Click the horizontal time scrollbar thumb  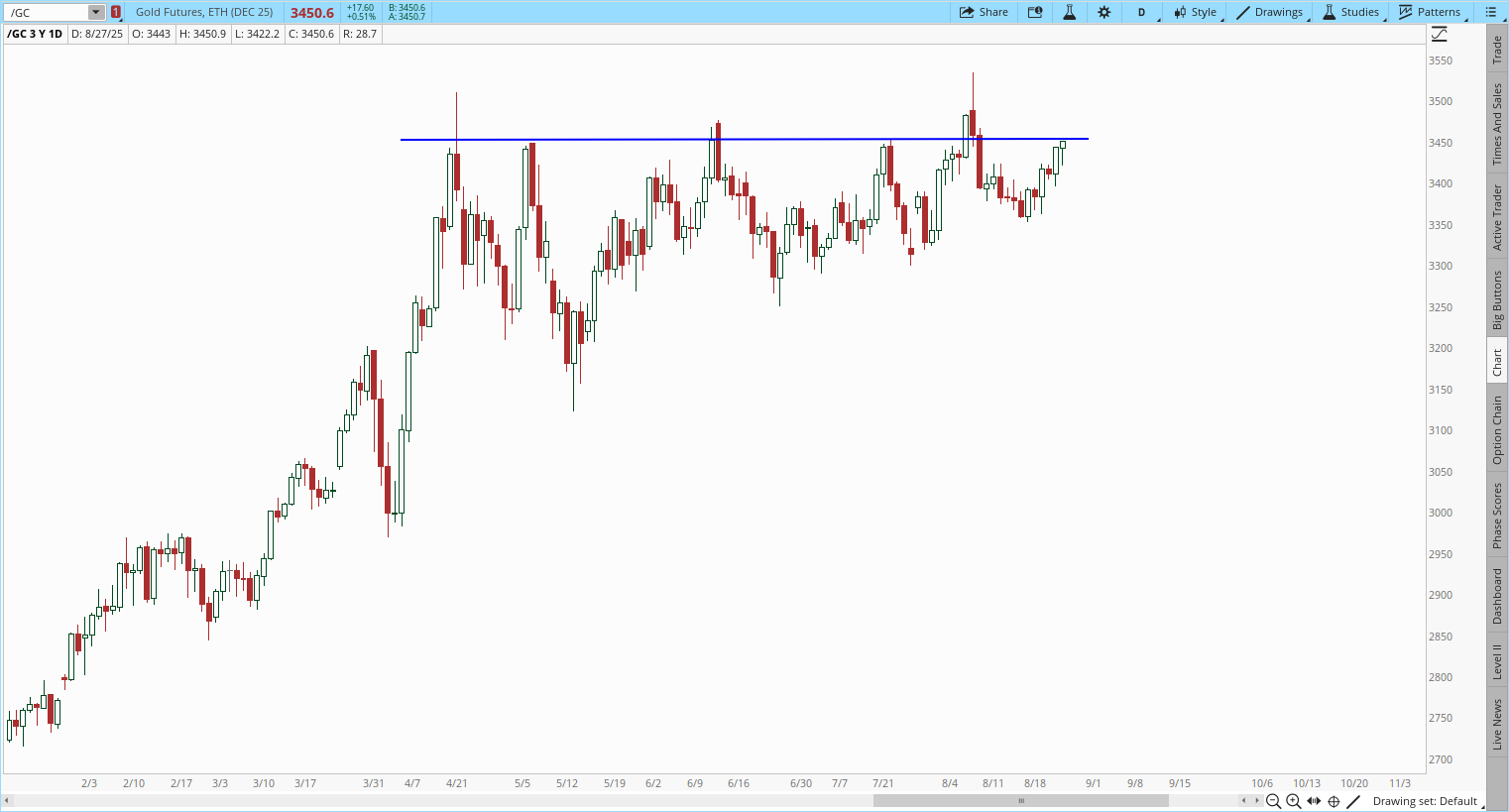click(x=1020, y=800)
